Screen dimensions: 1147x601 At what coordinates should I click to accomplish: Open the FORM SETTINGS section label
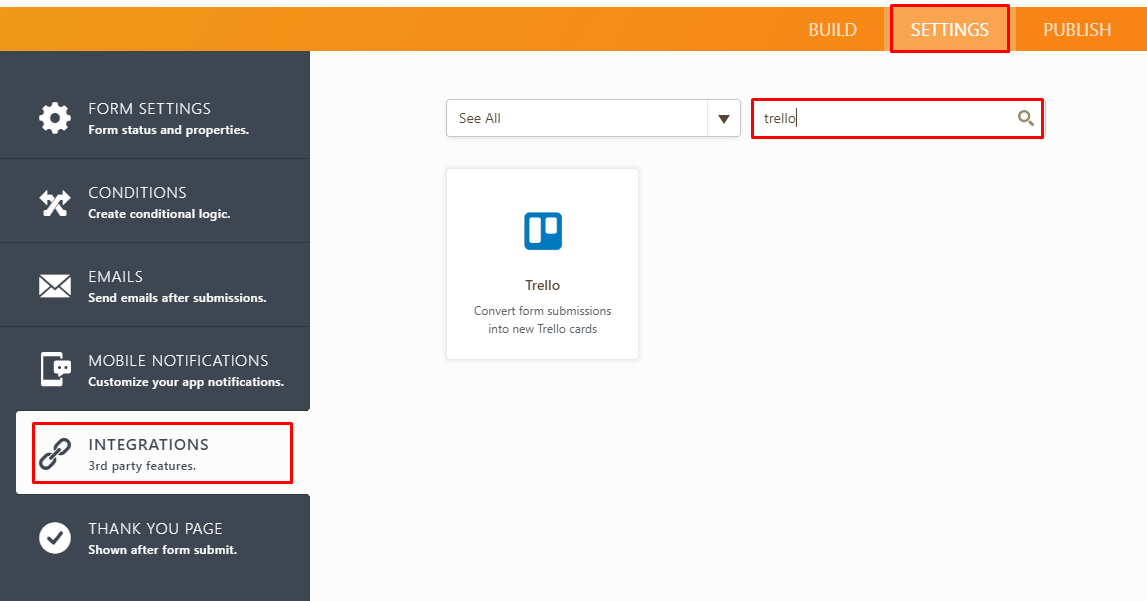[x=149, y=108]
